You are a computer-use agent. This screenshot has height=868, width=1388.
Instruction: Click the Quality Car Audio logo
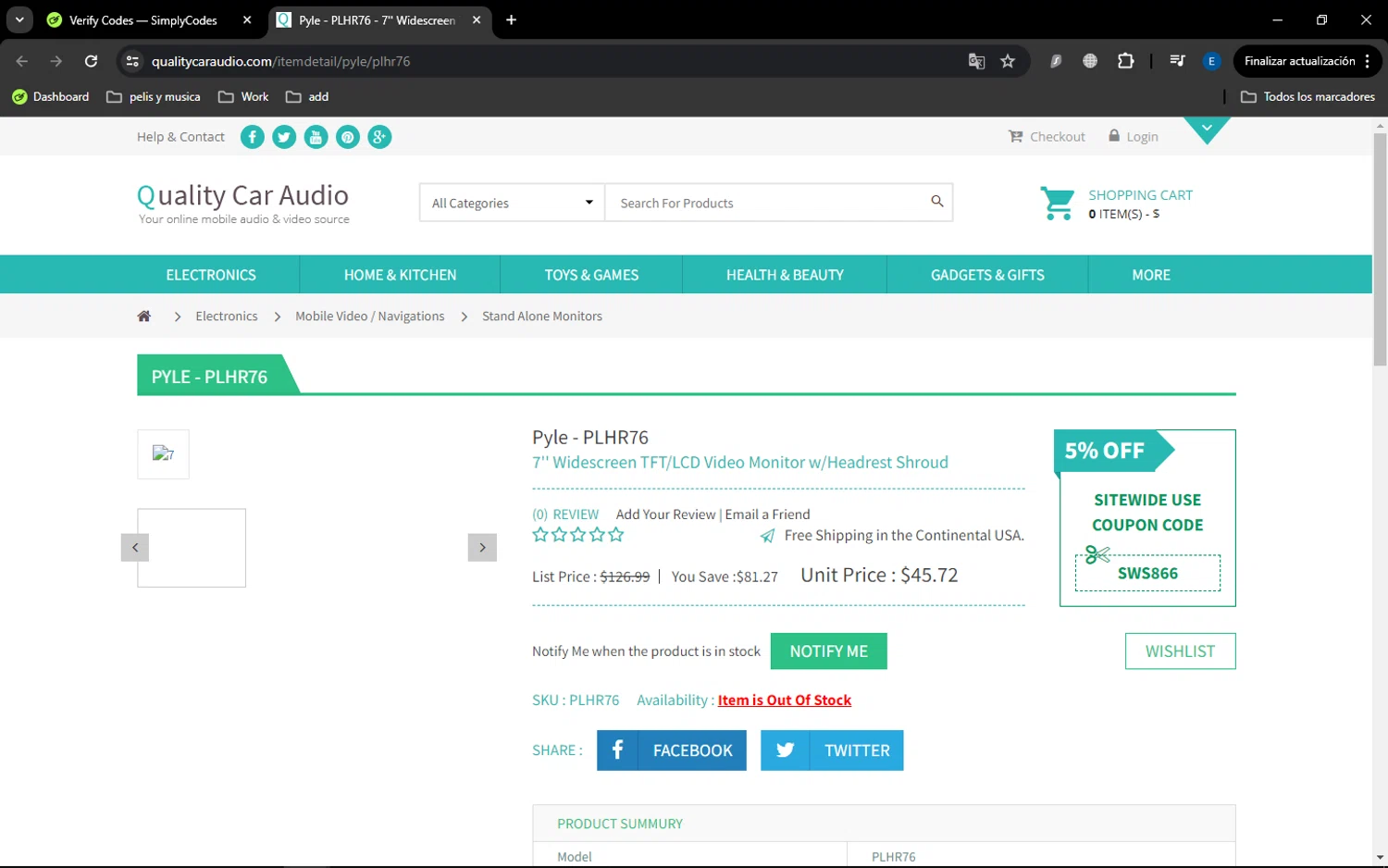click(x=243, y=204)
